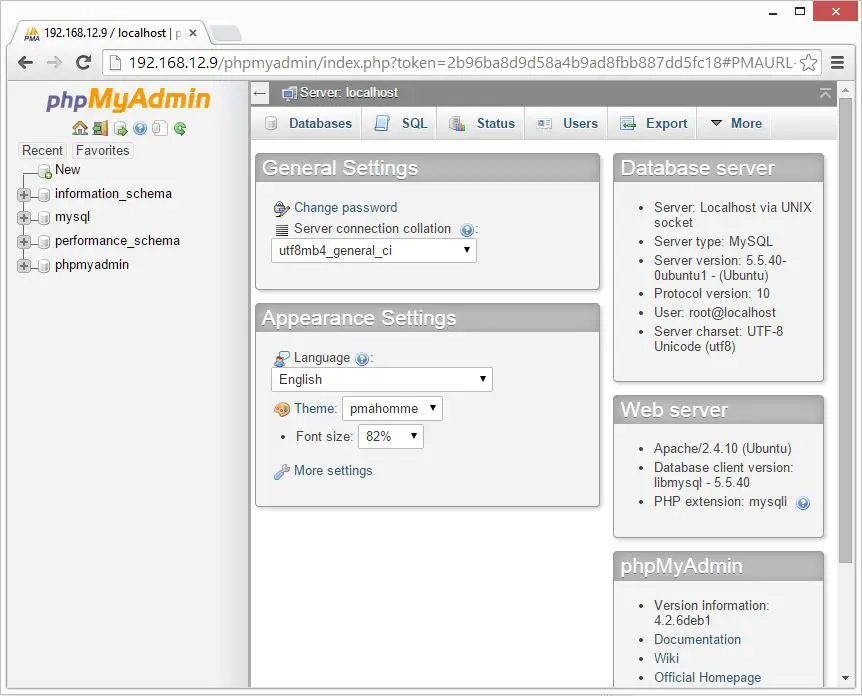Switch to the Databases tab
Screen dimensions: 862x696
[x=307, y=123]
